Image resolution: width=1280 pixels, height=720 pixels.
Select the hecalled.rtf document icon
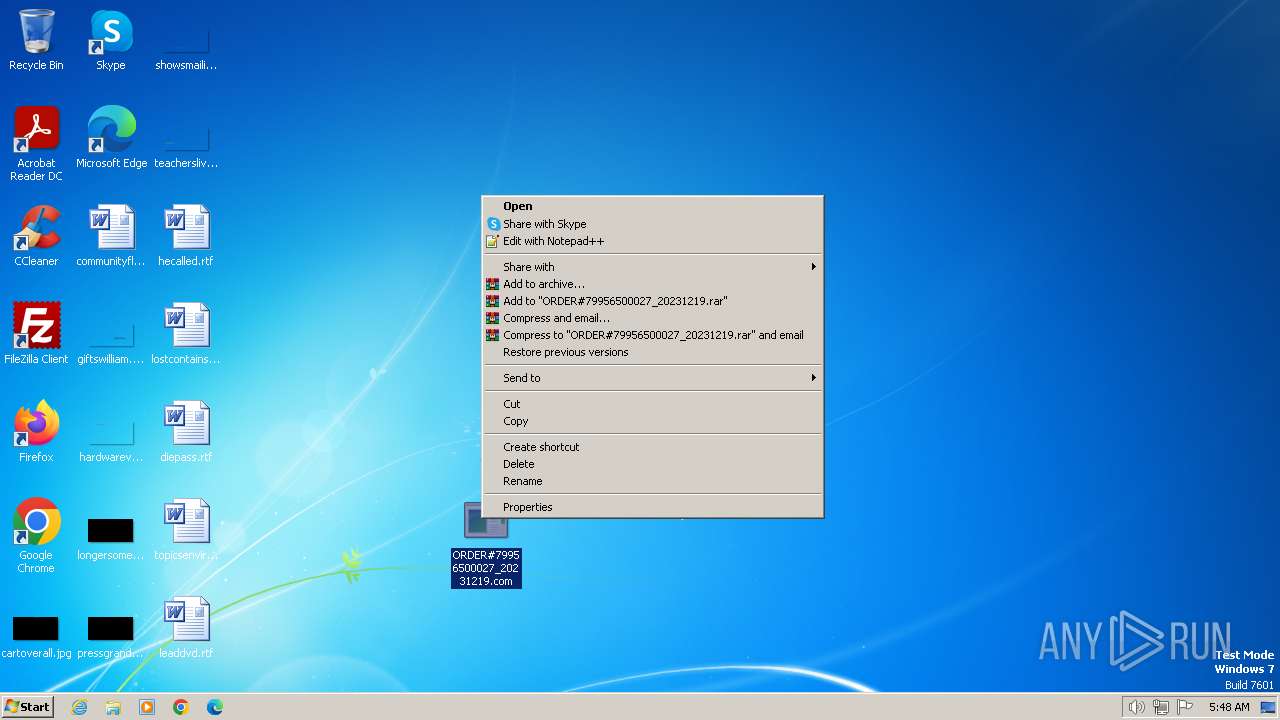click(186, 236)
